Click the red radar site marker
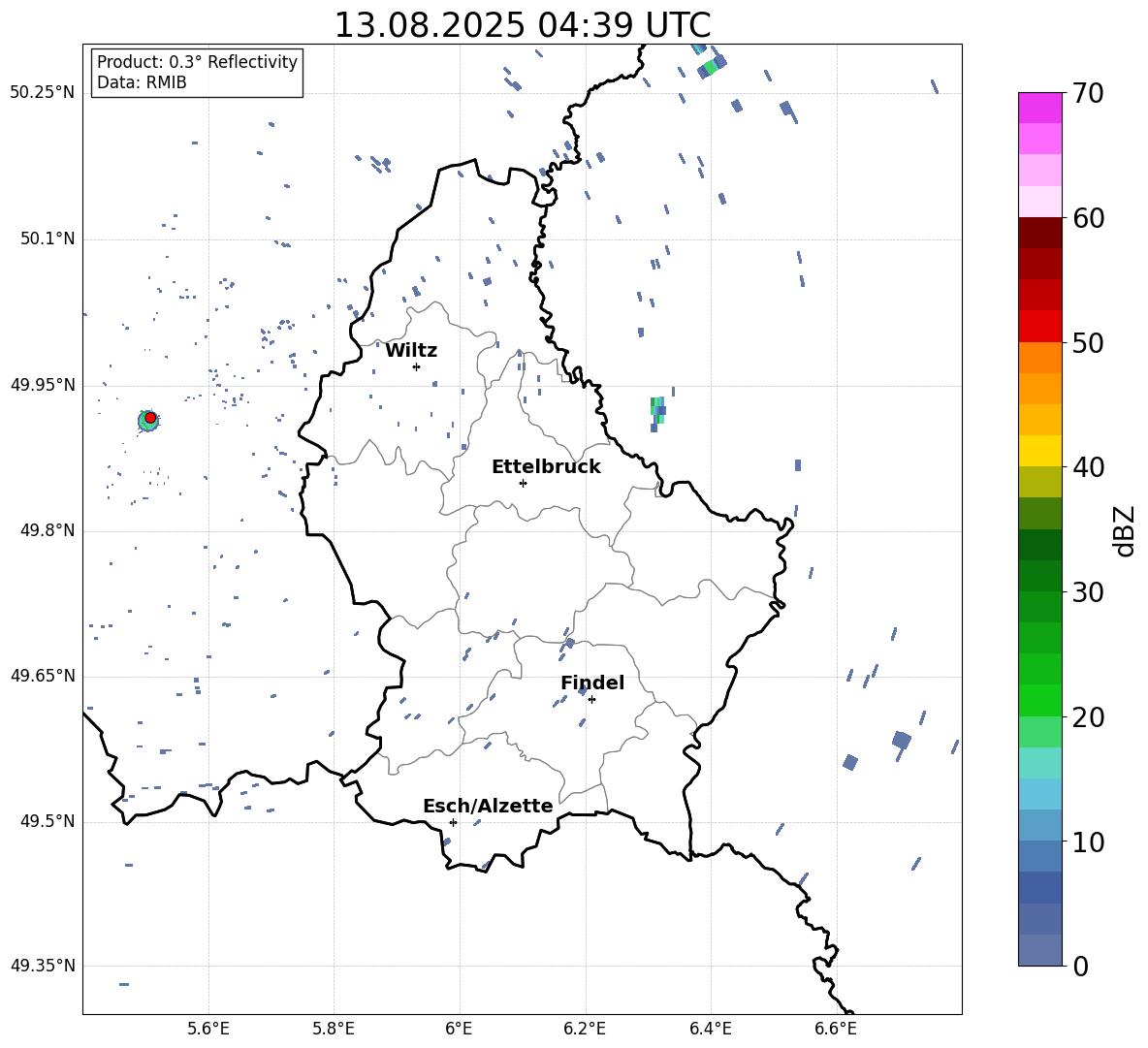Image resolution: width=1148 pixels, height=1048 pixels. [150, 418]
